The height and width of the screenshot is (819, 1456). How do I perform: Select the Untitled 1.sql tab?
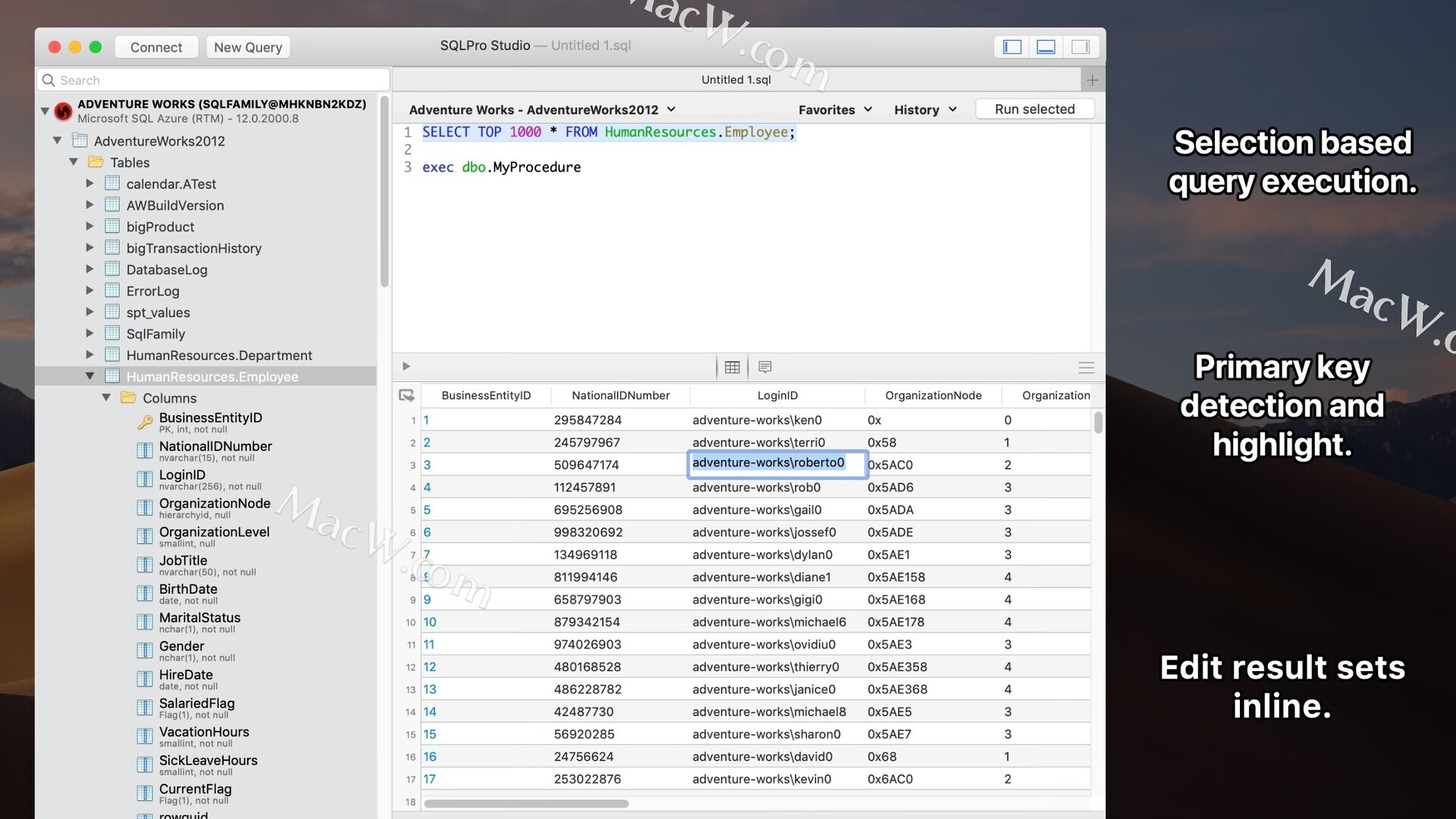736,80
